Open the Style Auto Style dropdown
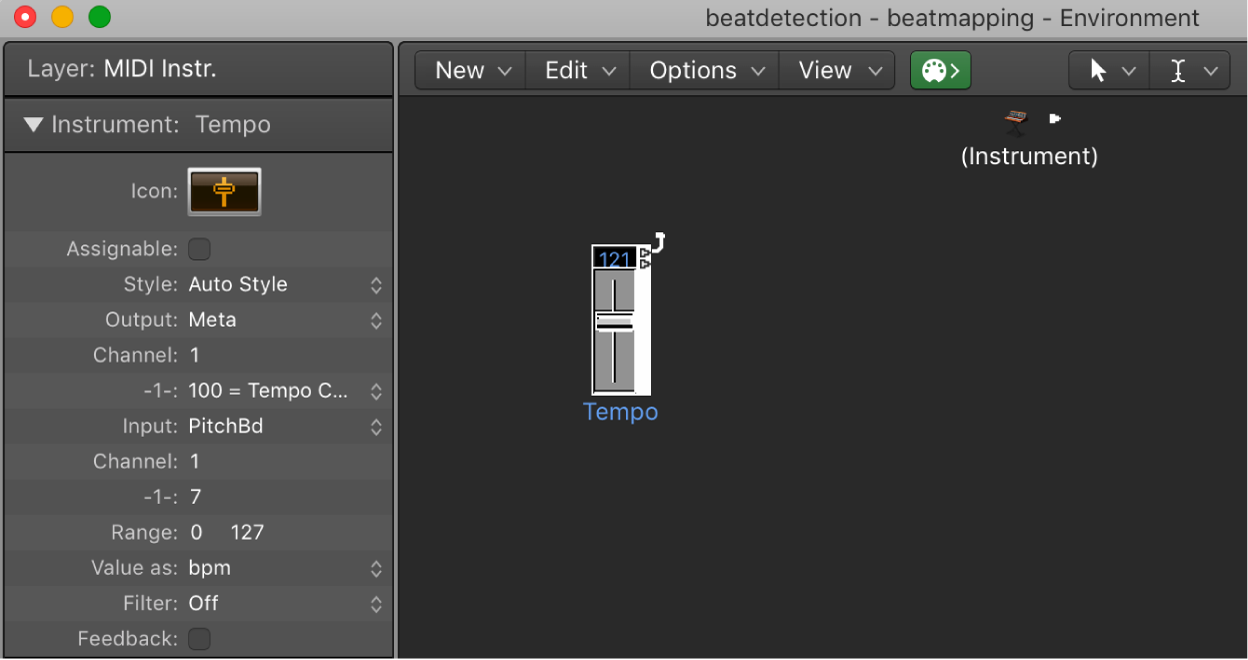This screenshot has width=1248, height=660. (x=285, y=285)
